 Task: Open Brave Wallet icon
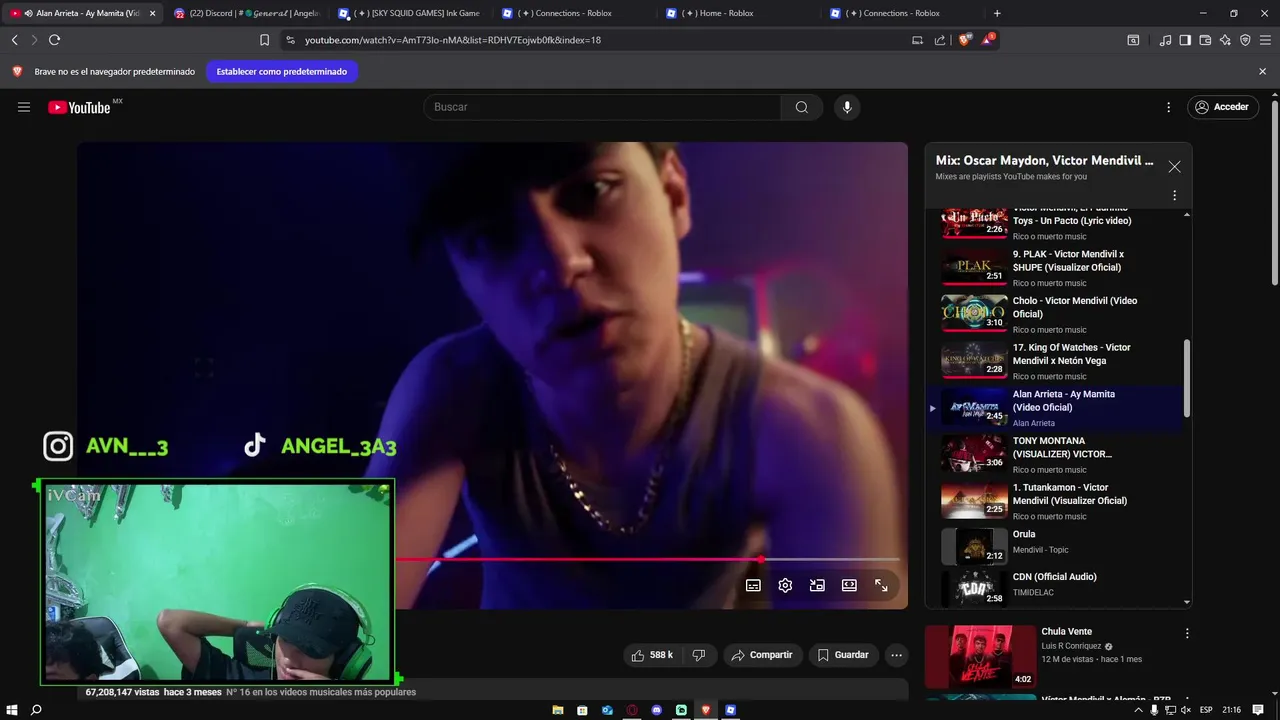[1205, 40]
